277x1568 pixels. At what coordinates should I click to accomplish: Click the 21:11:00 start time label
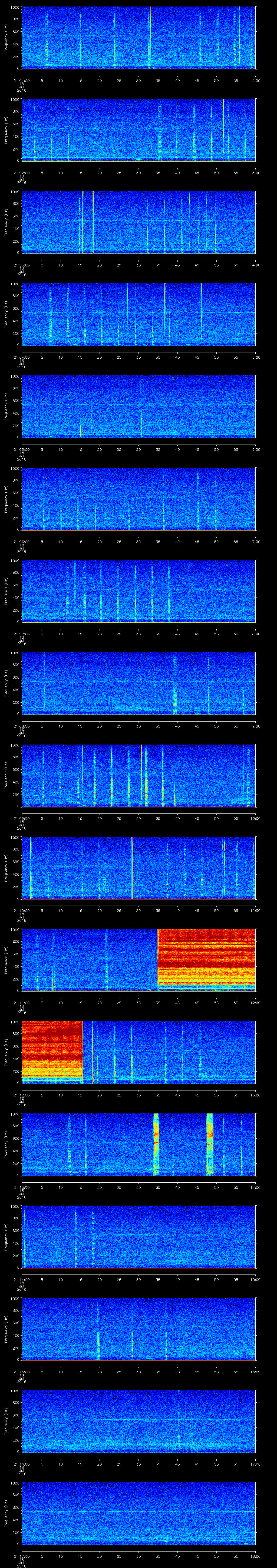pyautogui.click(x=21, y=1003)
